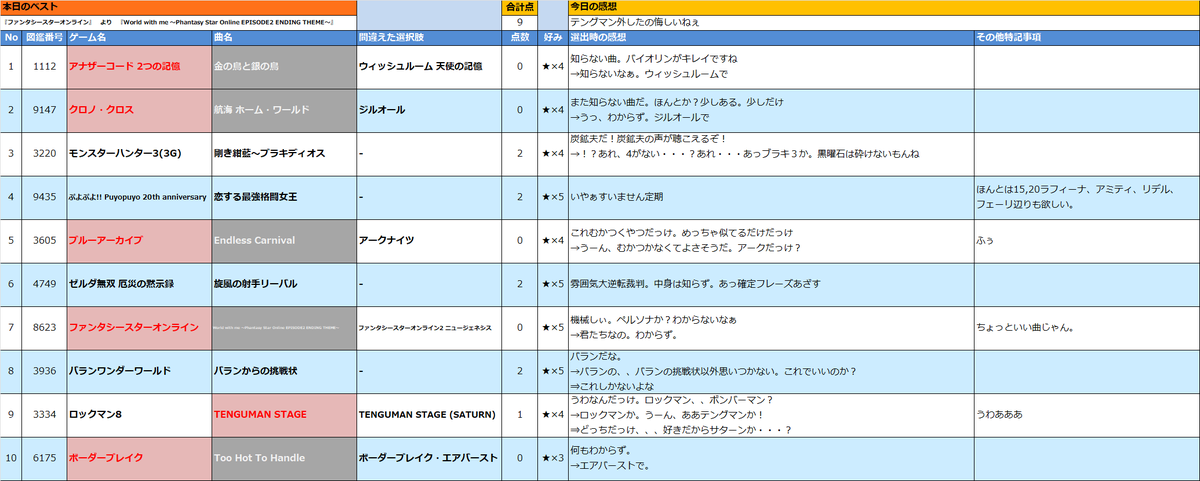The height and width of the screenshot is (481, 1200).
Task: Click catalog number 9147
Action: point(45,110)
